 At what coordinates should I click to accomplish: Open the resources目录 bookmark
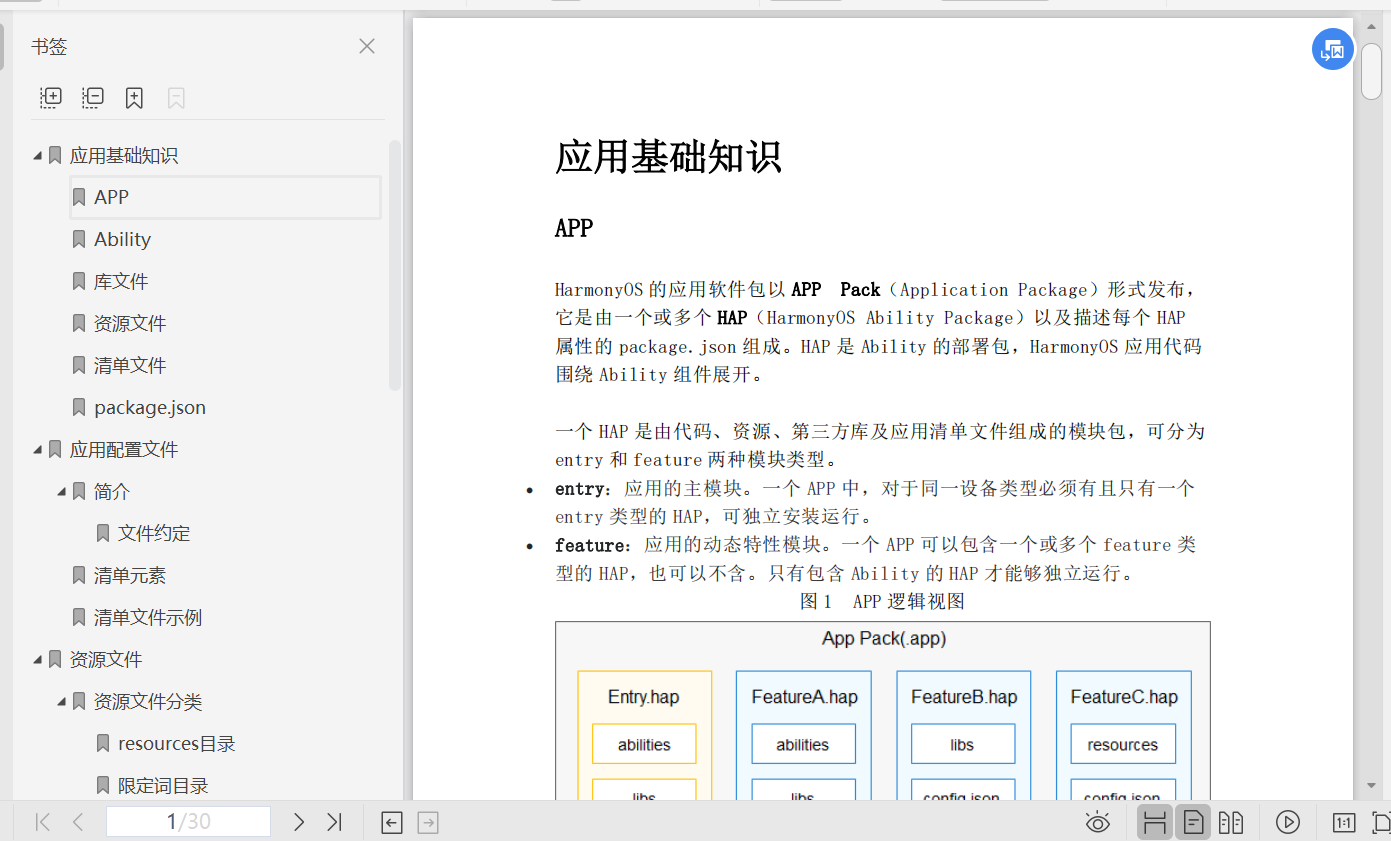point(177,743)
